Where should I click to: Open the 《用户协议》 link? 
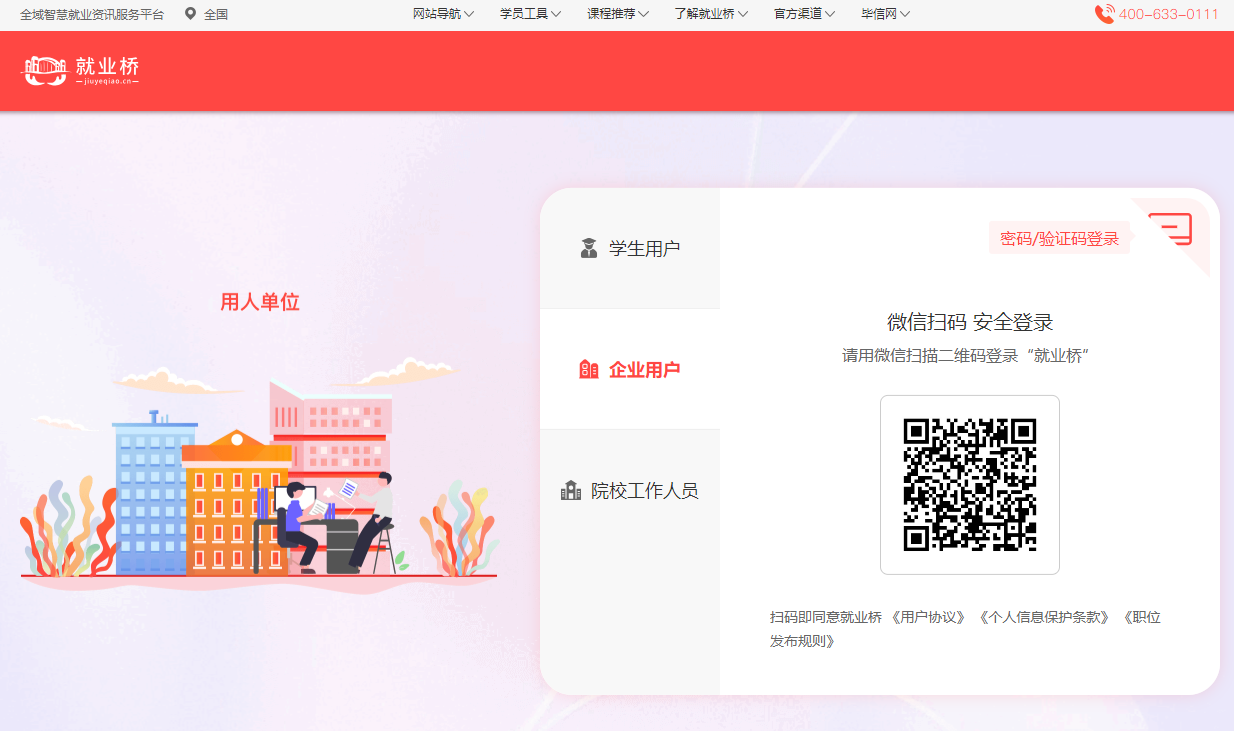click(928, 617)
